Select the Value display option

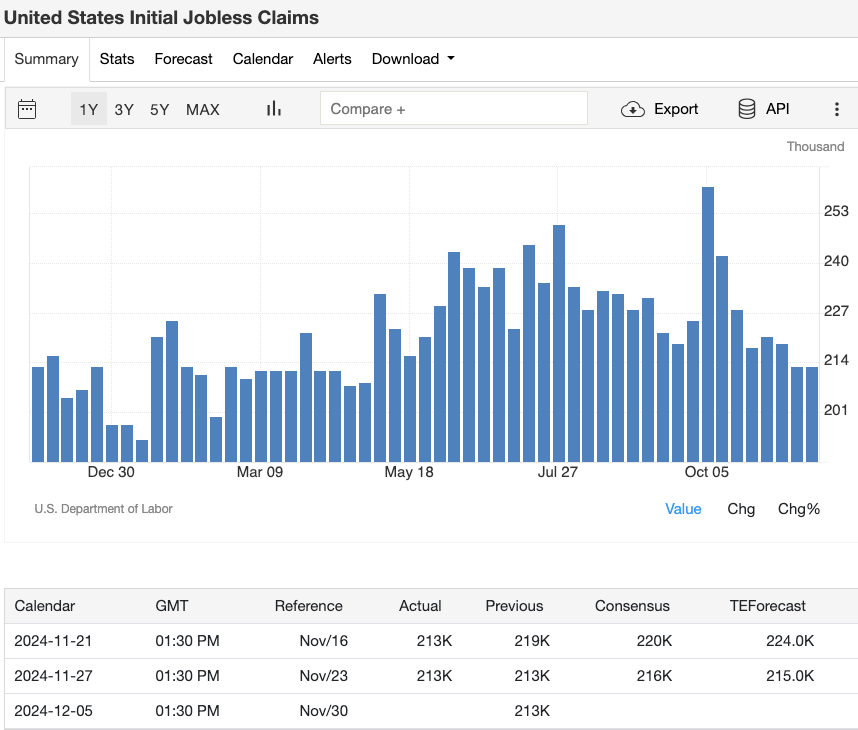[683, 509]
